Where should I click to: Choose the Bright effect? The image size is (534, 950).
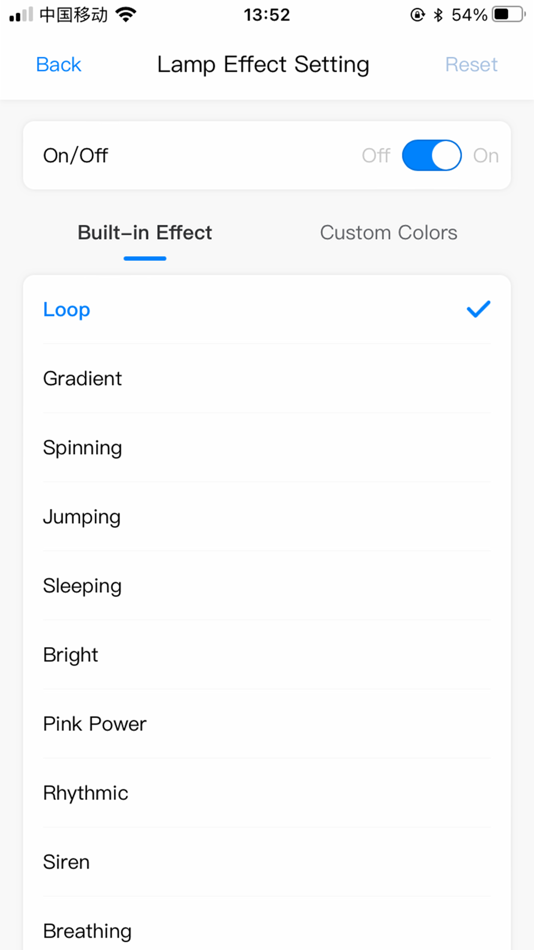[x=267, y=655]
